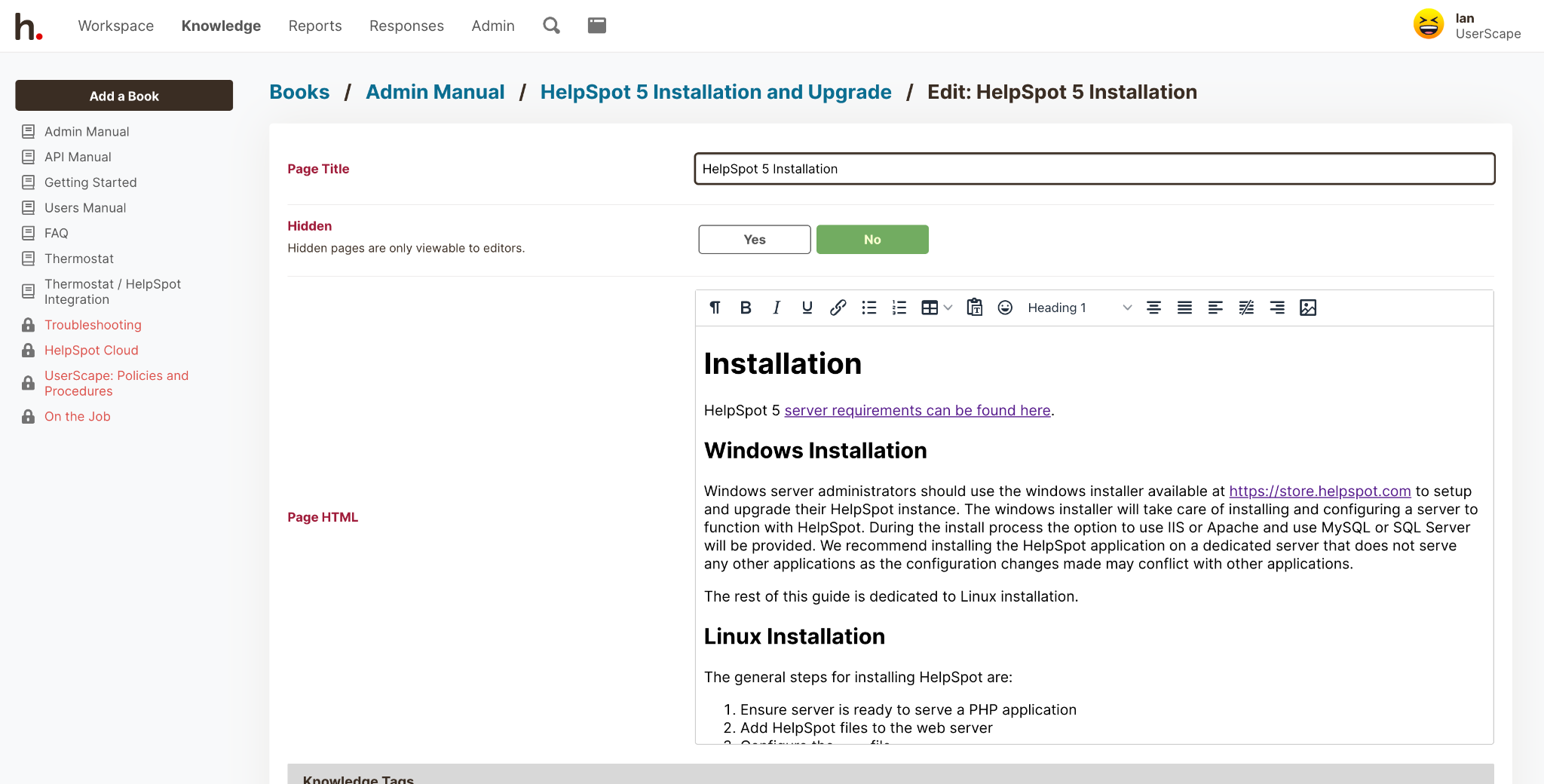Open the Getting Started book
The height and width of the screenshot is (784, 1544).
[90, 182]
